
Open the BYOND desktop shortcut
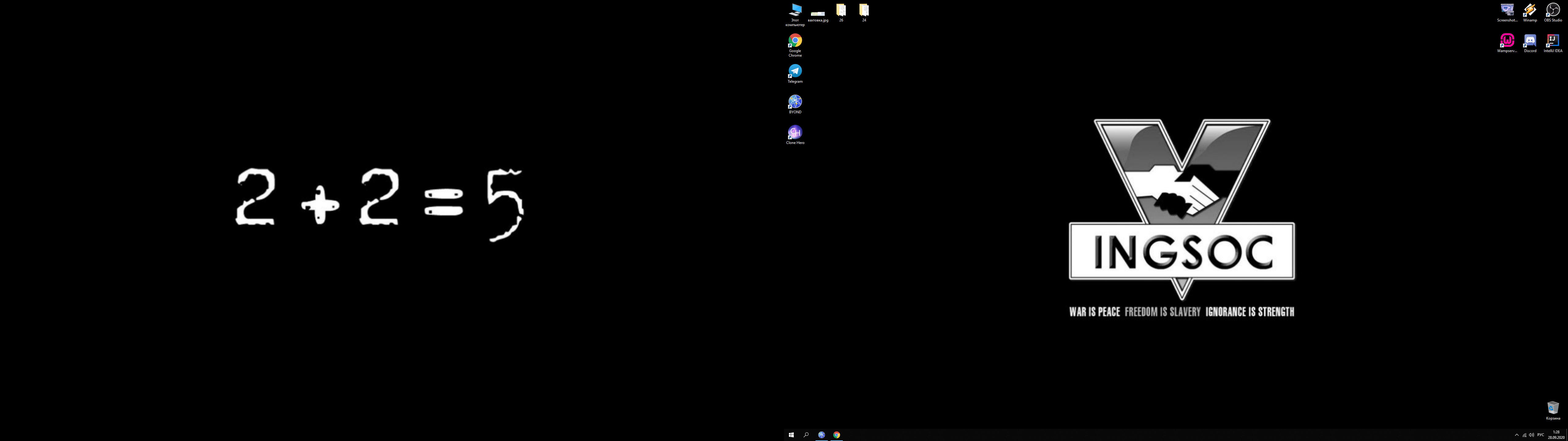(795, 104)
